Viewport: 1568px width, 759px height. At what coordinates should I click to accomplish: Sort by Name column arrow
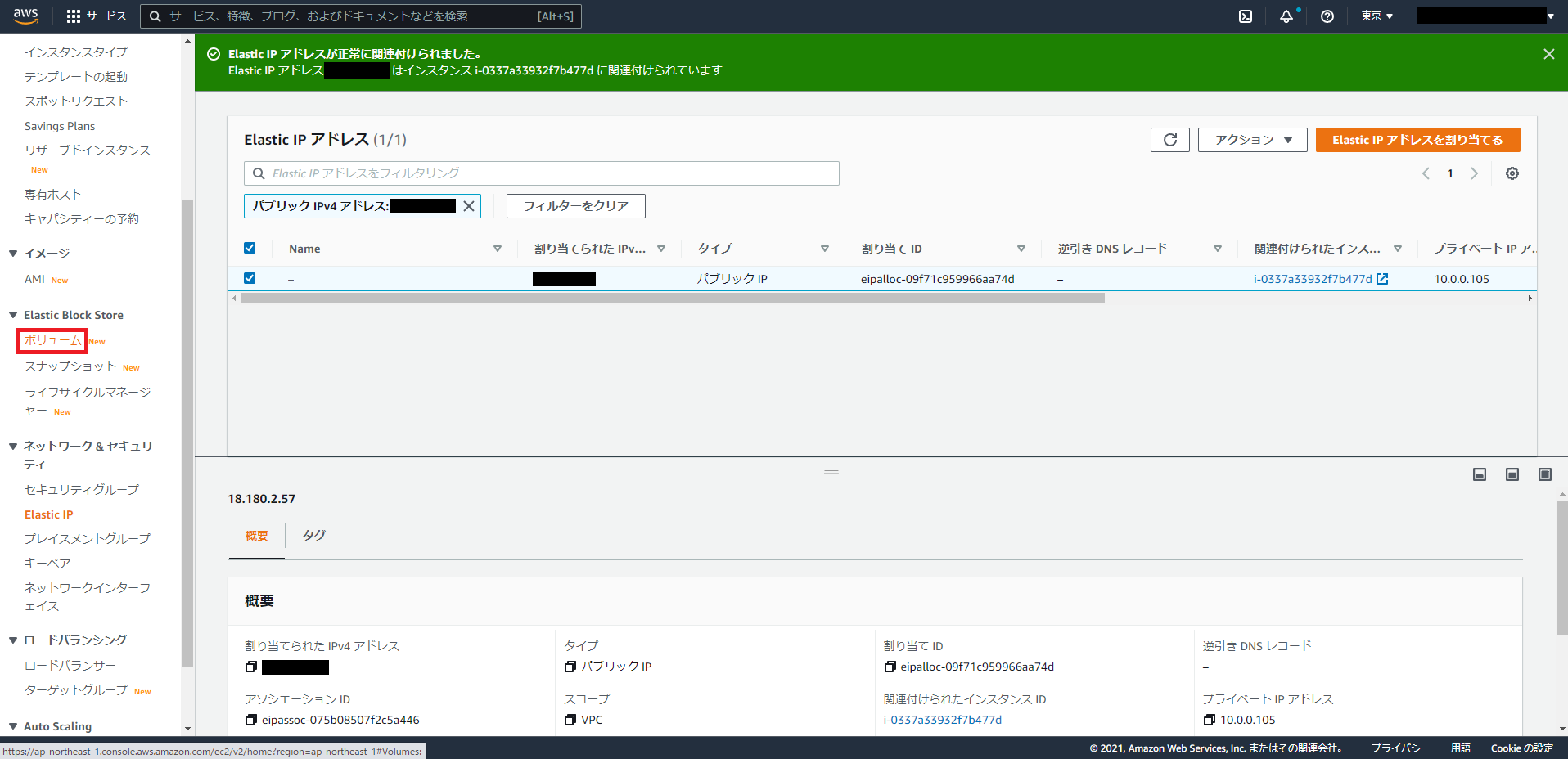pyautogui.click(x=497, y=249)
